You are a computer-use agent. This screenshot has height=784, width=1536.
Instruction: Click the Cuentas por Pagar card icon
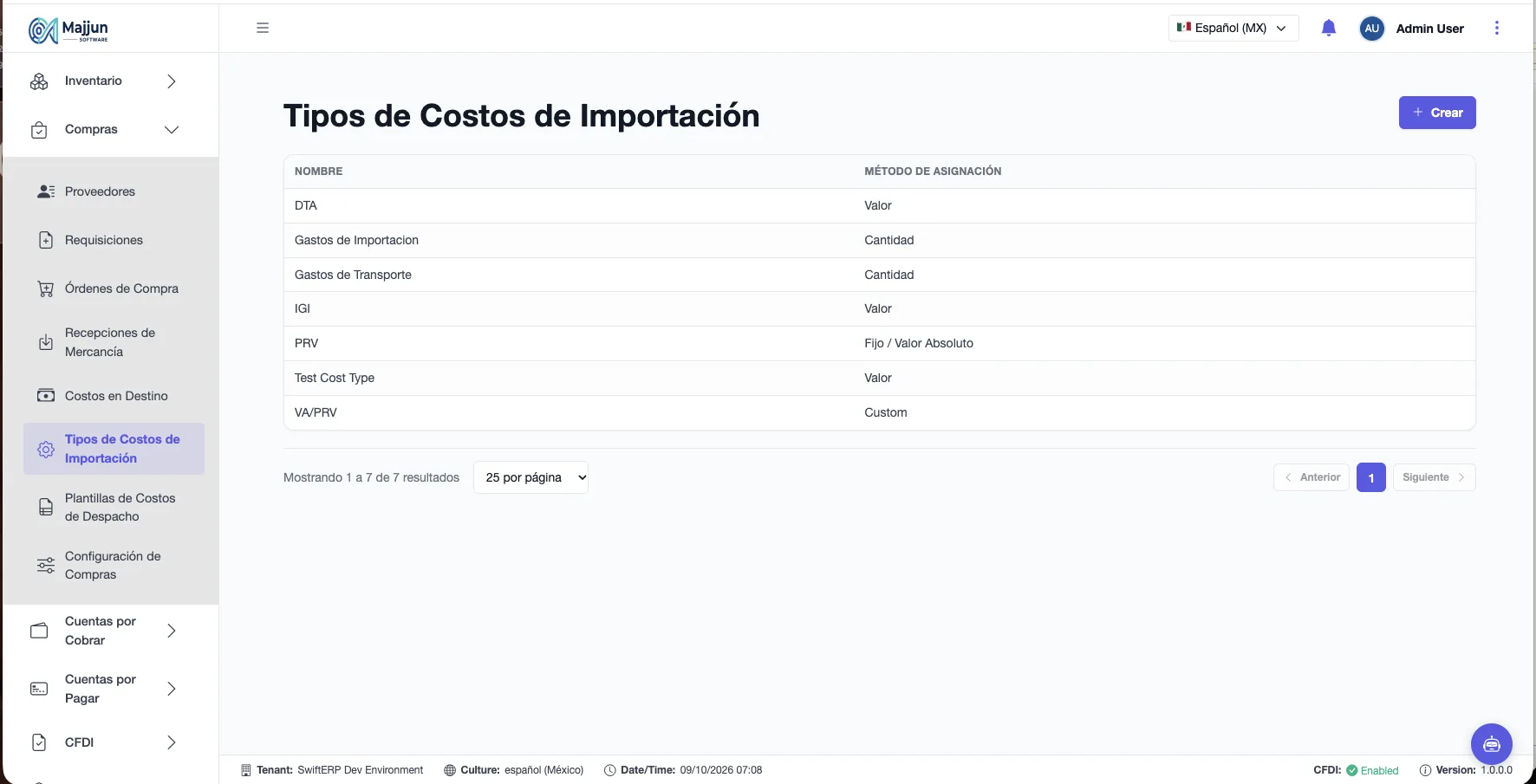coord(39,689)
